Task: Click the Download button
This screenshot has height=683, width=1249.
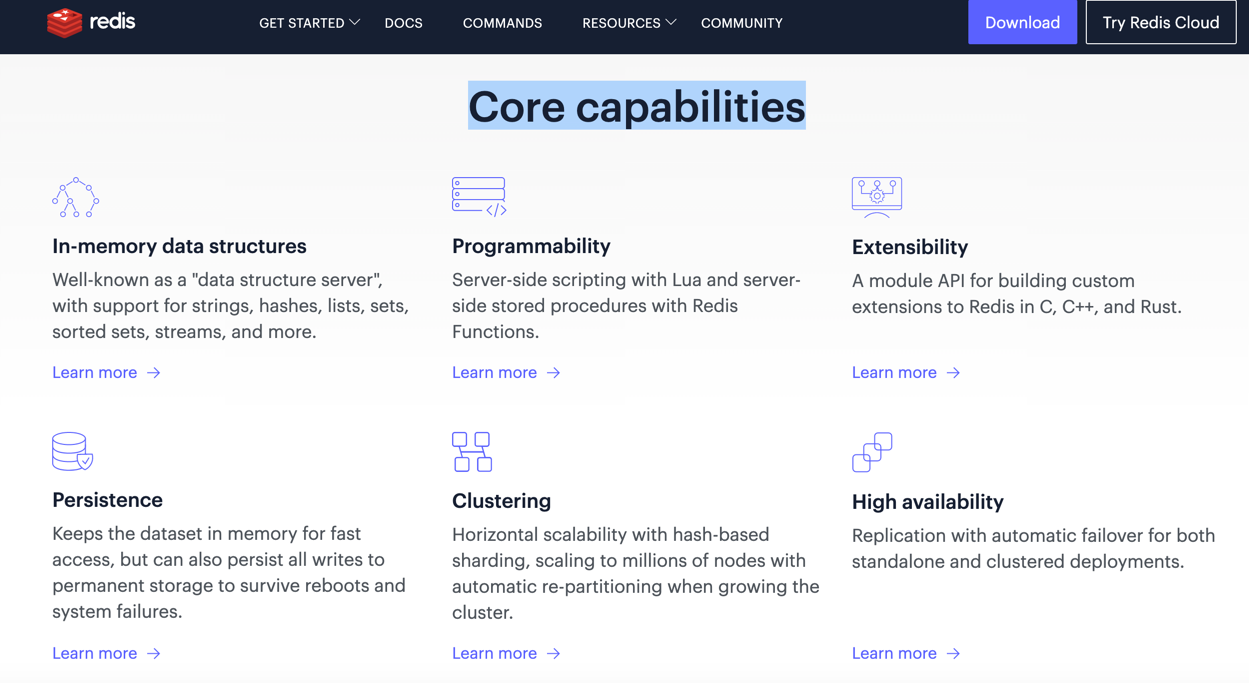Action: (1022, 22)
